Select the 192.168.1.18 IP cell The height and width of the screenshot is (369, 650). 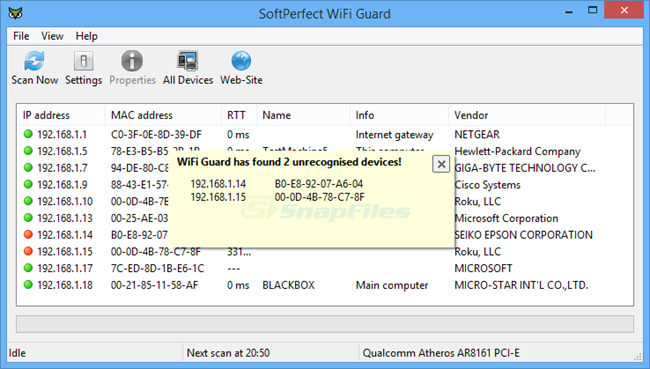(x=65, y=285)
